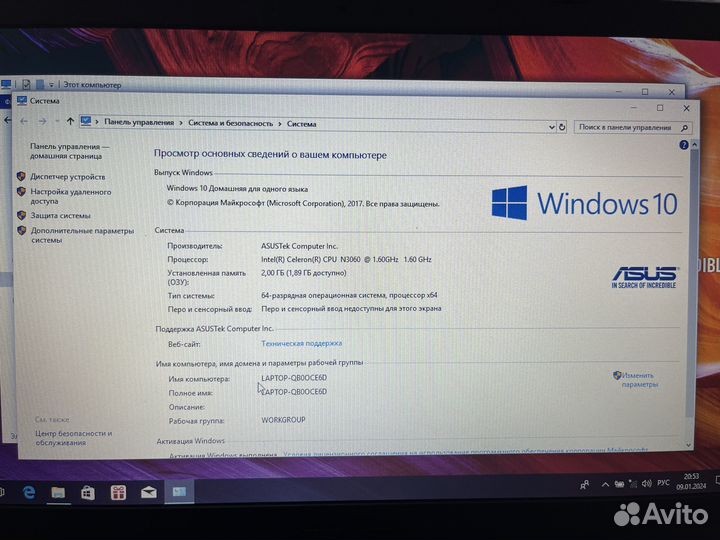Click the Техническая поддержка website link

(x=301, y=343)
